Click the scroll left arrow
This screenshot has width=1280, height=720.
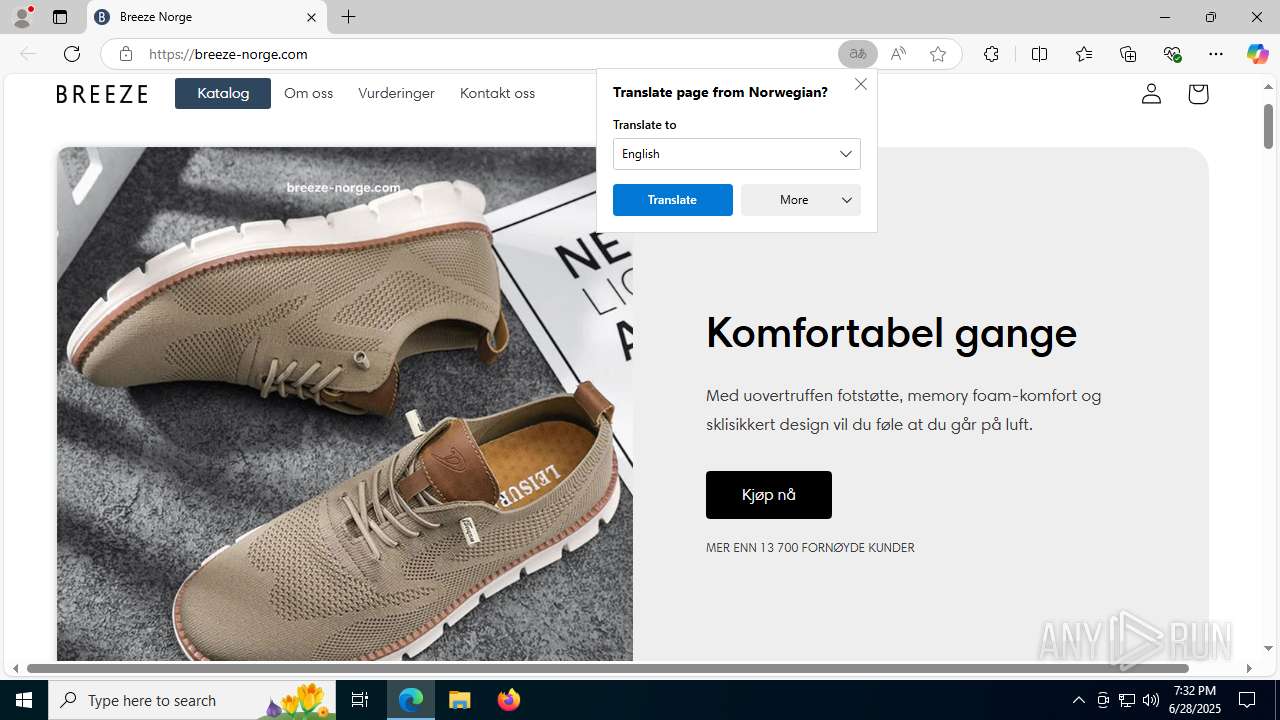pyautogui.click(x=15, y=668)
